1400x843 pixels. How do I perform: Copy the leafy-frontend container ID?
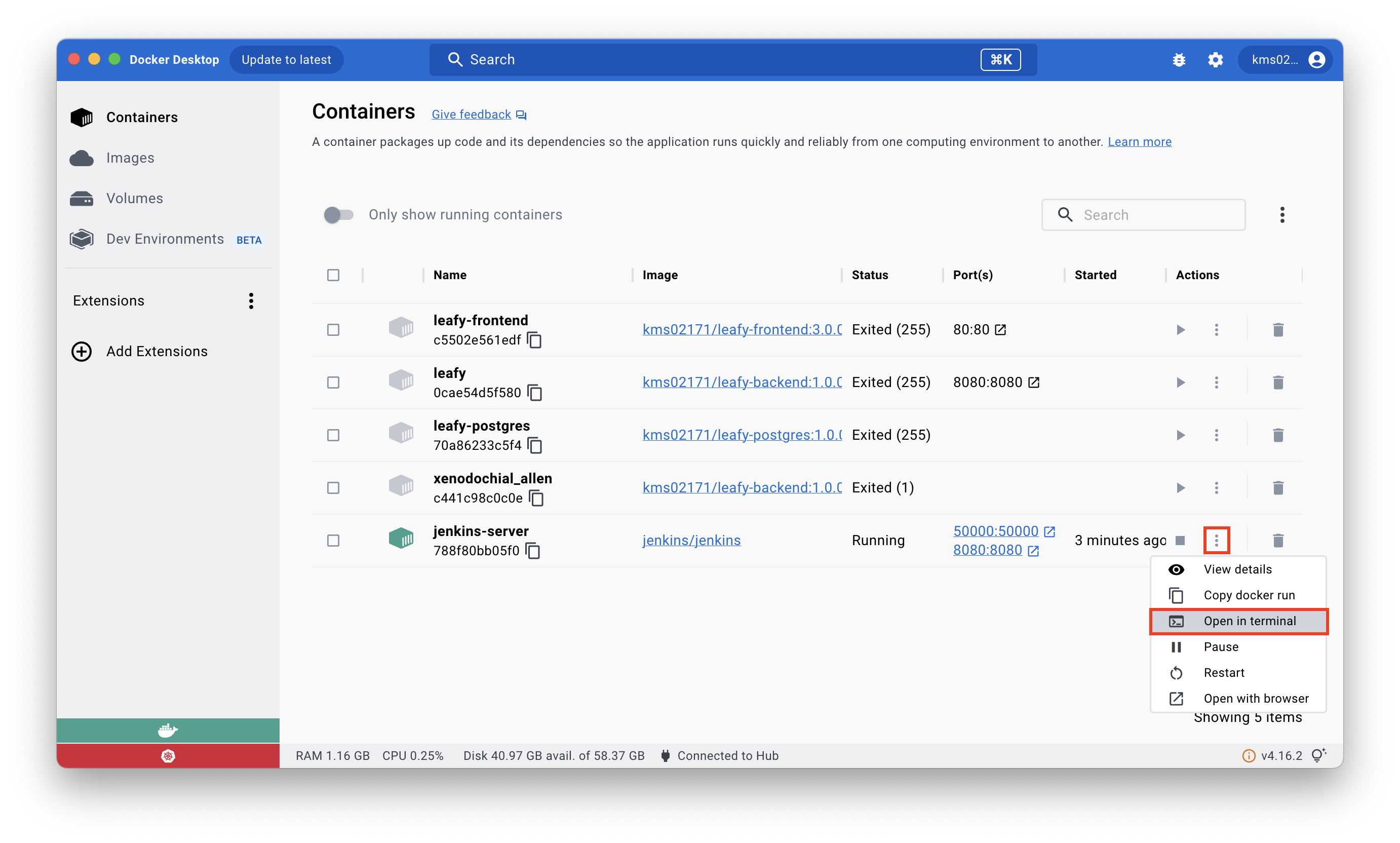point(534,340)
